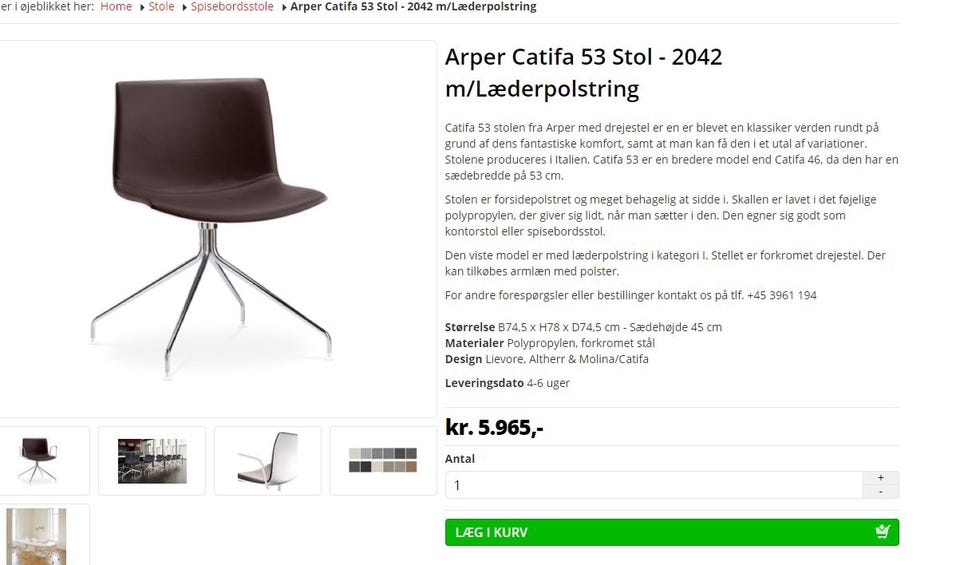Click the breadcrumb arrow before Stole

pos(142,7)
